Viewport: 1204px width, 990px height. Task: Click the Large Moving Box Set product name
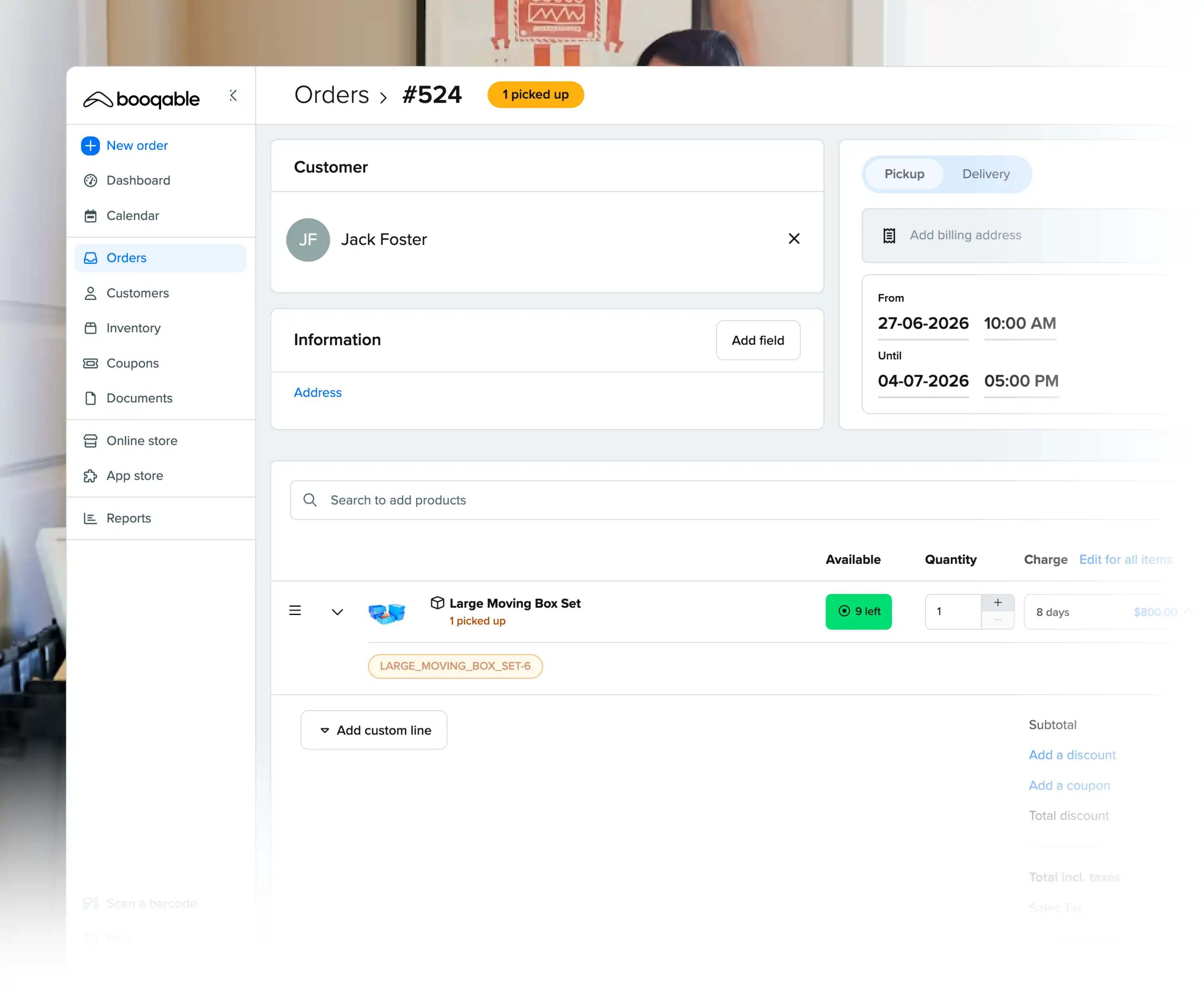point(515,603)
